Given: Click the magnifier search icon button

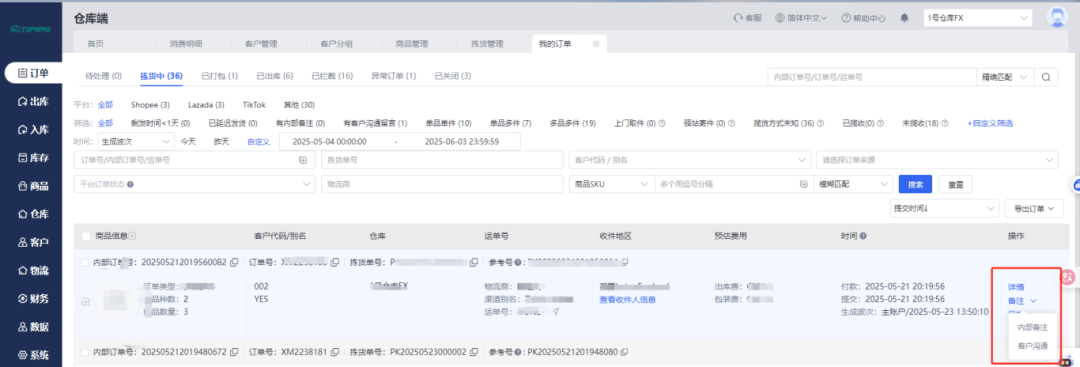Looking at the screenshot, I should coord(1046,77).
